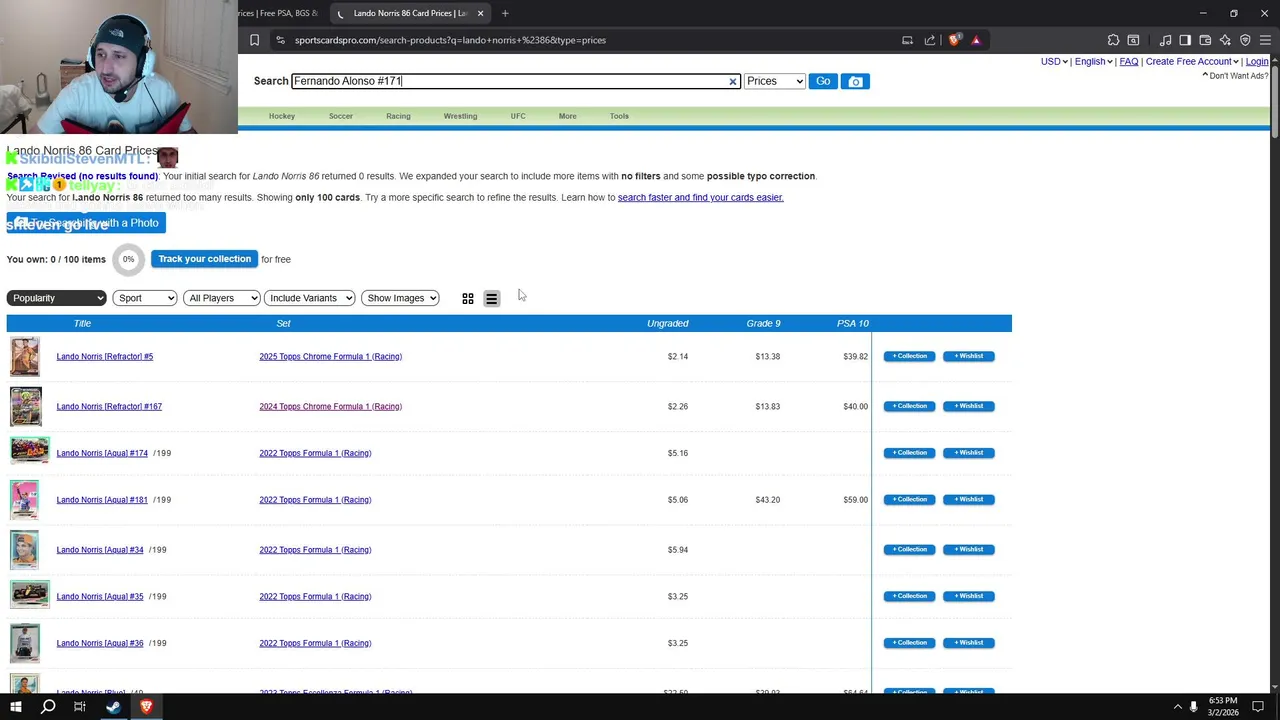Screen dimensions: 1280x720
Task: Click the Brave Rewards triangle icon
Action: pyautogui.click(x=976, y=40)
